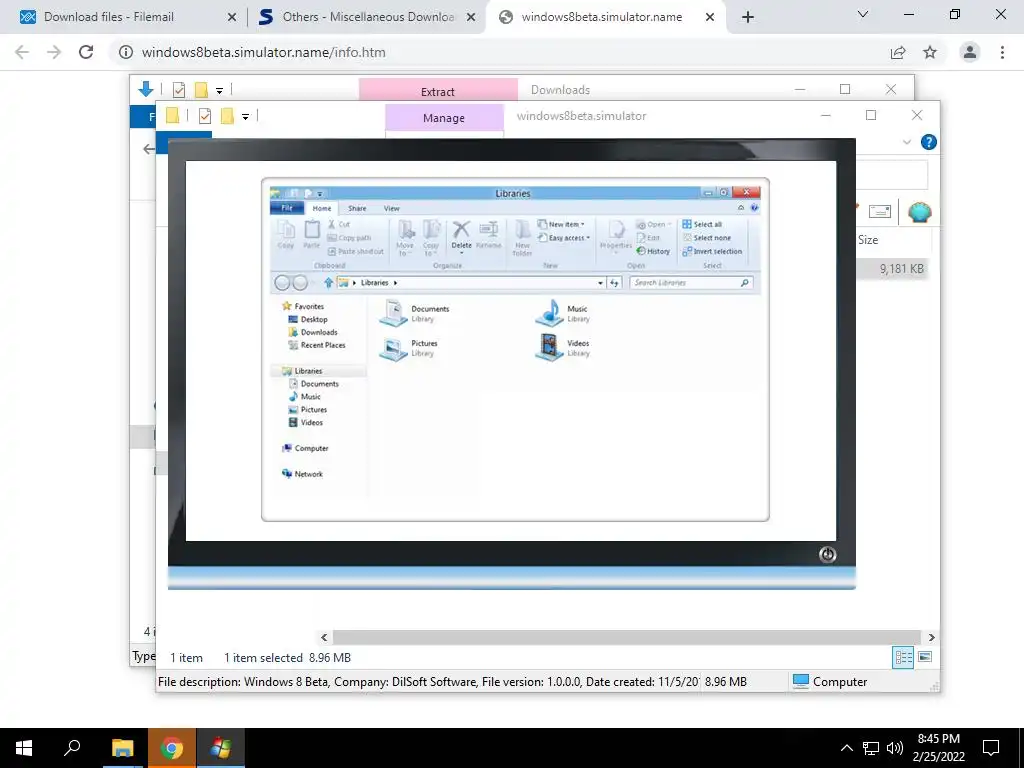1024x768 pixels.
Task: Expand the ribbon chevron beside help icon
Action: point(906,142)
